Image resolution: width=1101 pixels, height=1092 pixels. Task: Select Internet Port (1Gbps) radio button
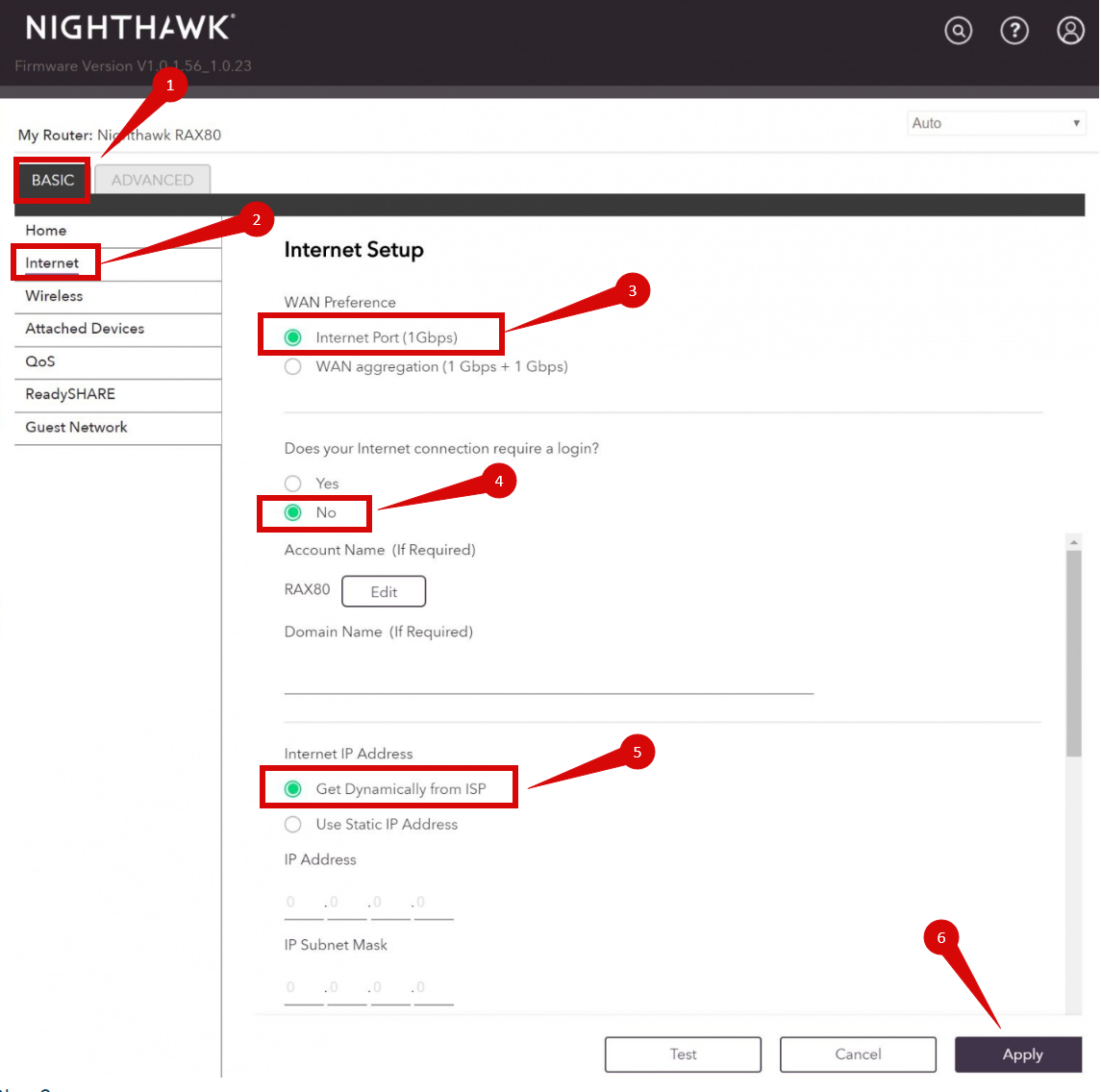293,337
